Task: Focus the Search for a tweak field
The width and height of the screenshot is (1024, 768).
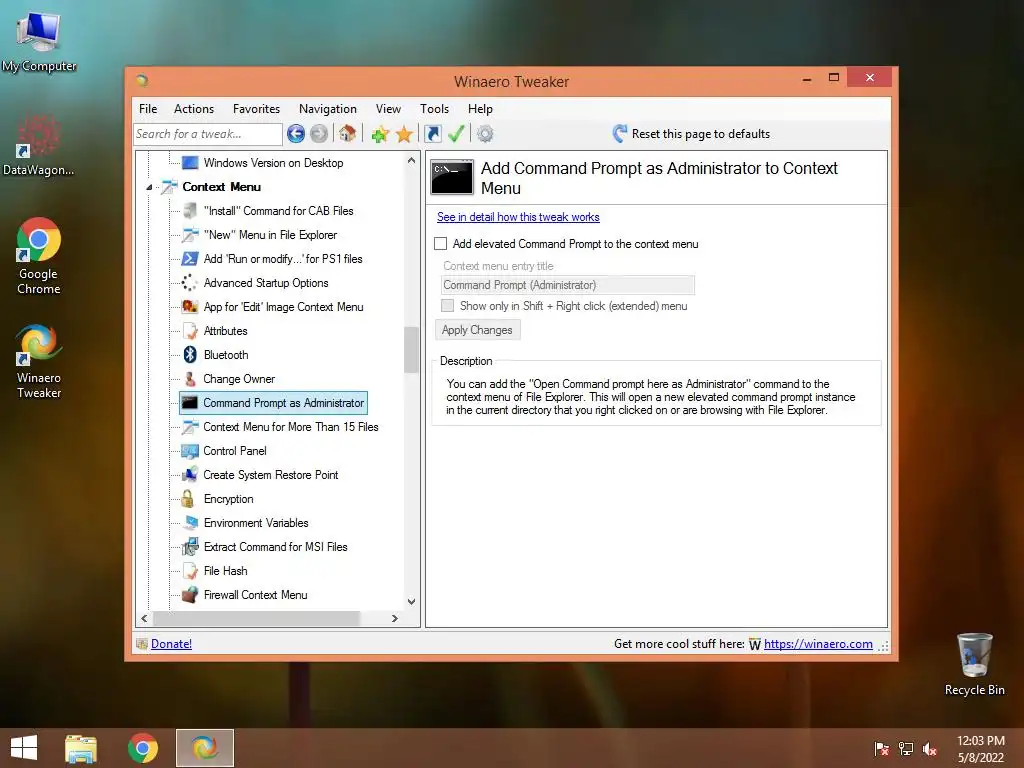Action: pyautogui.click(x=208, y=134)
